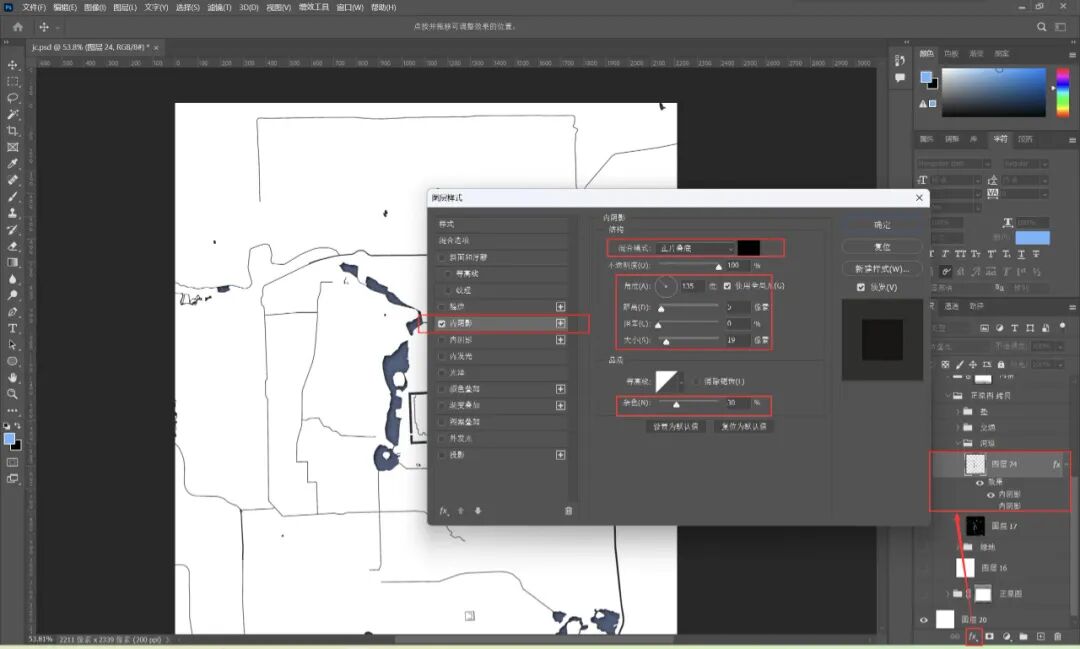Image resolution: width=1080 pixels, height=649 pixels.
Task: Open the blend mode dropdown in Inner Shadow settings
Action: click(696, 248)
